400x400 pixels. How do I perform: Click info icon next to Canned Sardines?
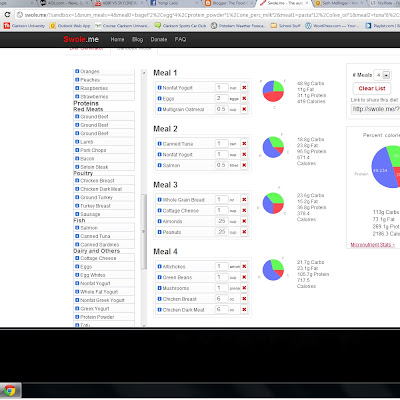tap(77, 244)
